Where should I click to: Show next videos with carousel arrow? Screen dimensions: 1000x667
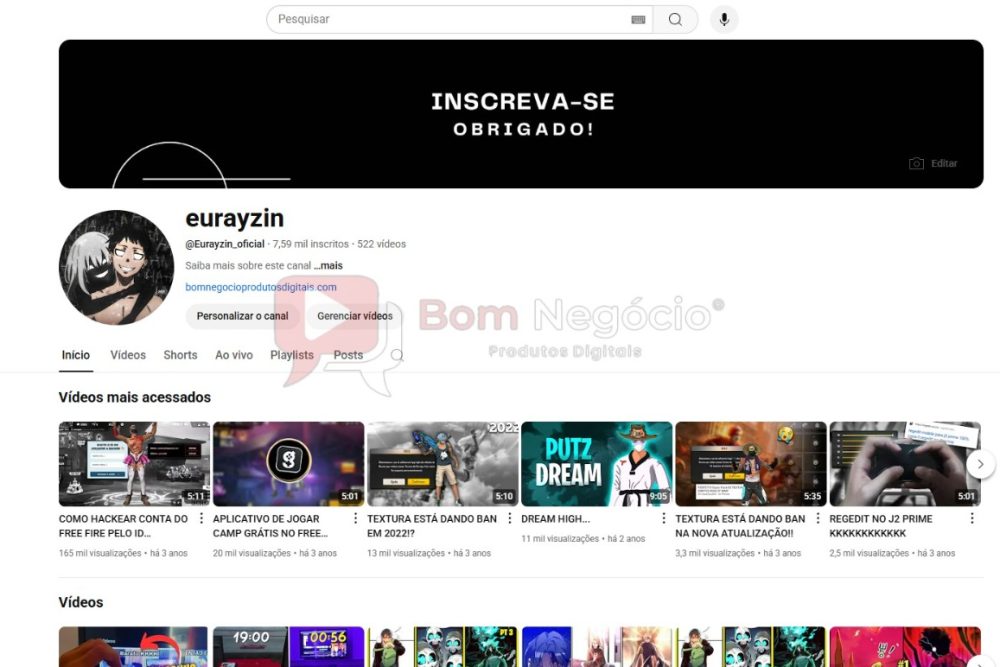point(980,464)
